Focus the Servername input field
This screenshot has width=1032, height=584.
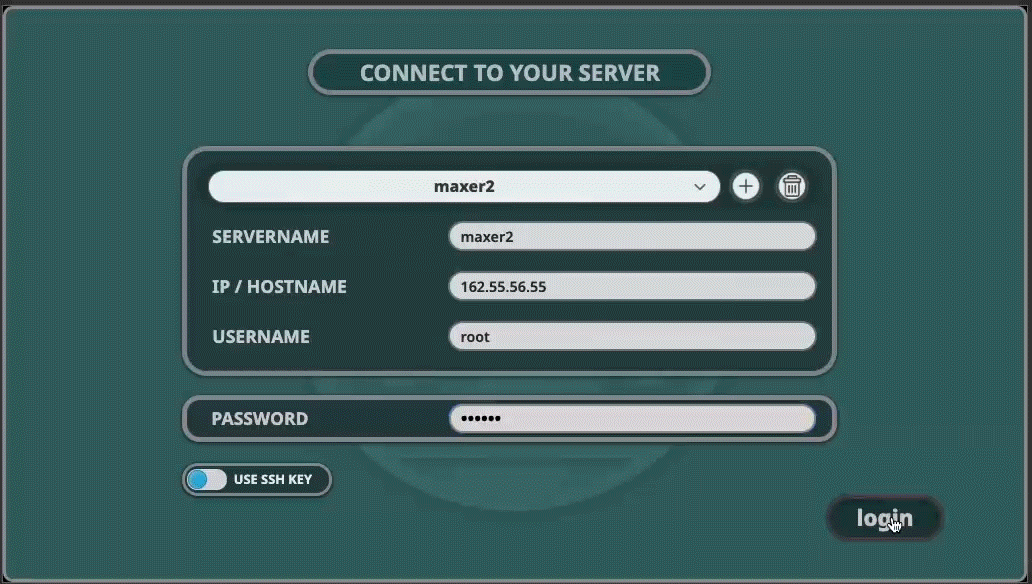(632, 236)
